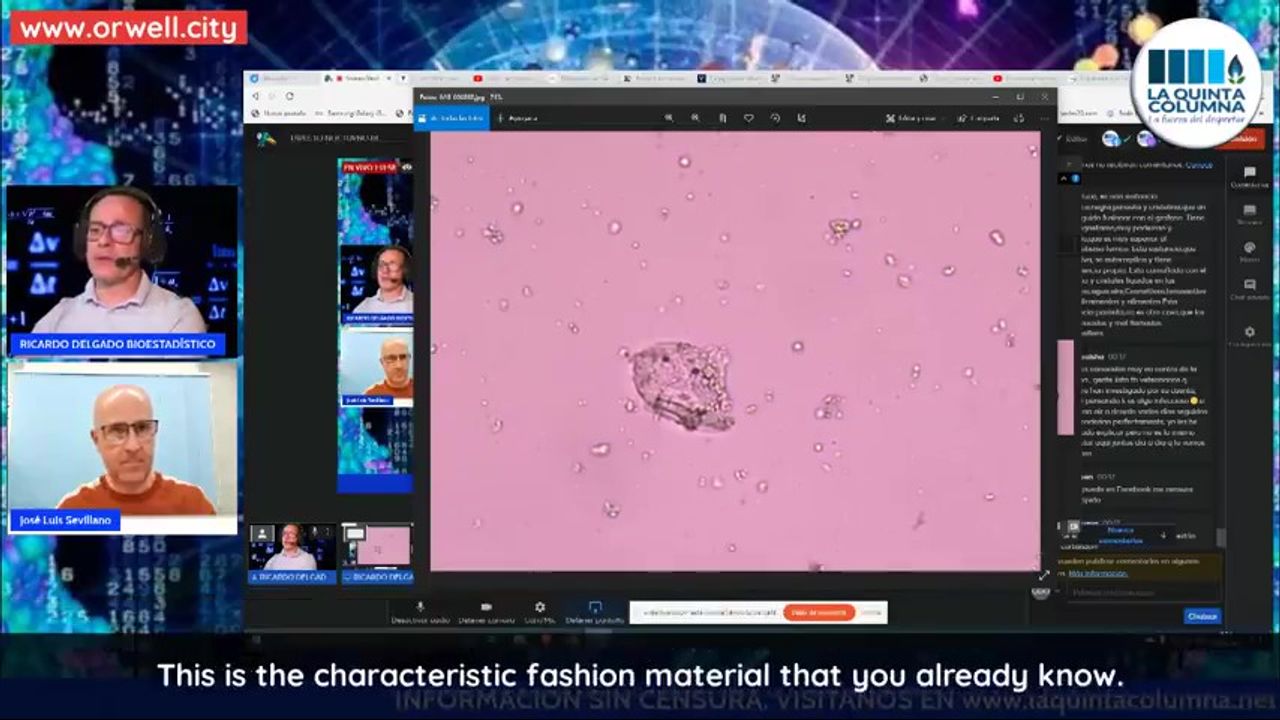Open Comentarios panel icon in sidebar
1280x720 pixels.
point(1249,173)
